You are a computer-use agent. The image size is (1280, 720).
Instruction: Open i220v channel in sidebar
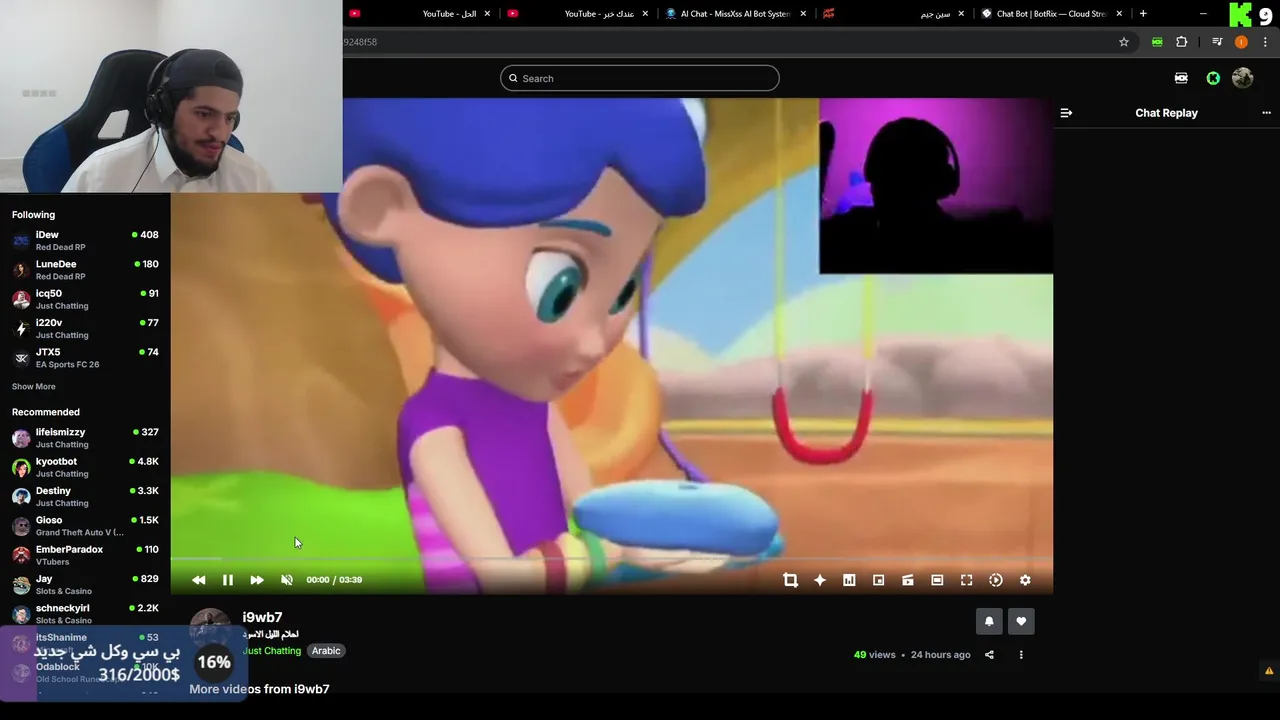(x=85, y=328)
